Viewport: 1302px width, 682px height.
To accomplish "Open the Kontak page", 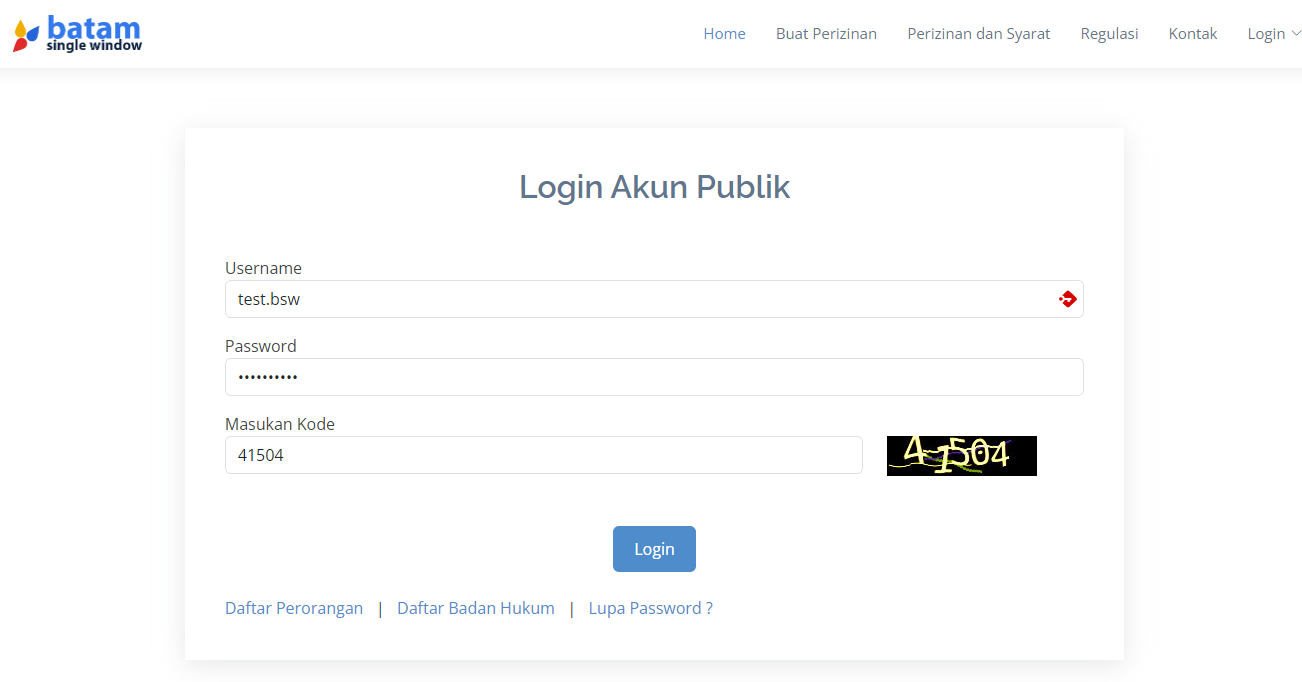I will pos(1192,34).
